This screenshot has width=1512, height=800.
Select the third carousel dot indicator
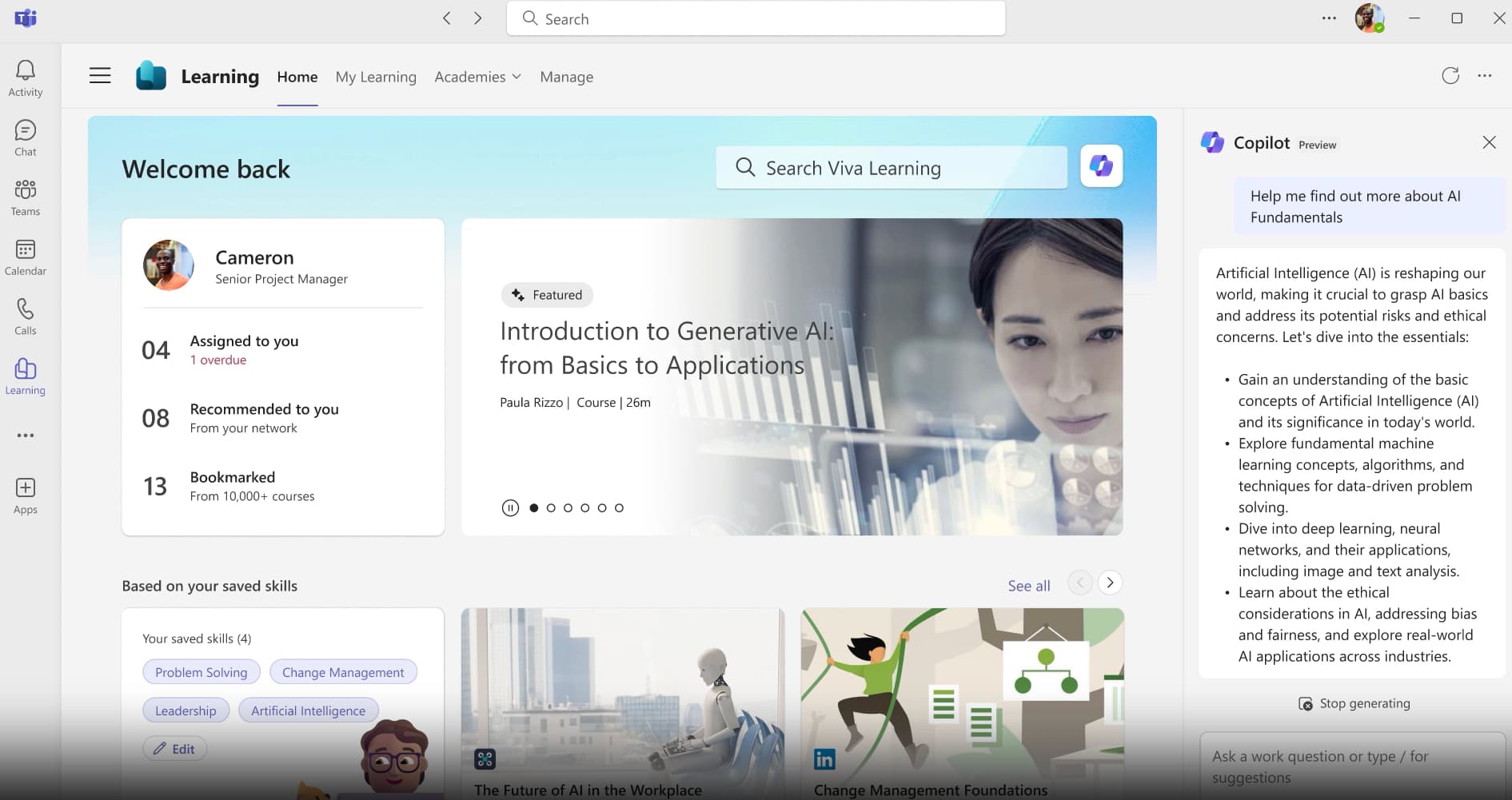[x=568, y=508]
